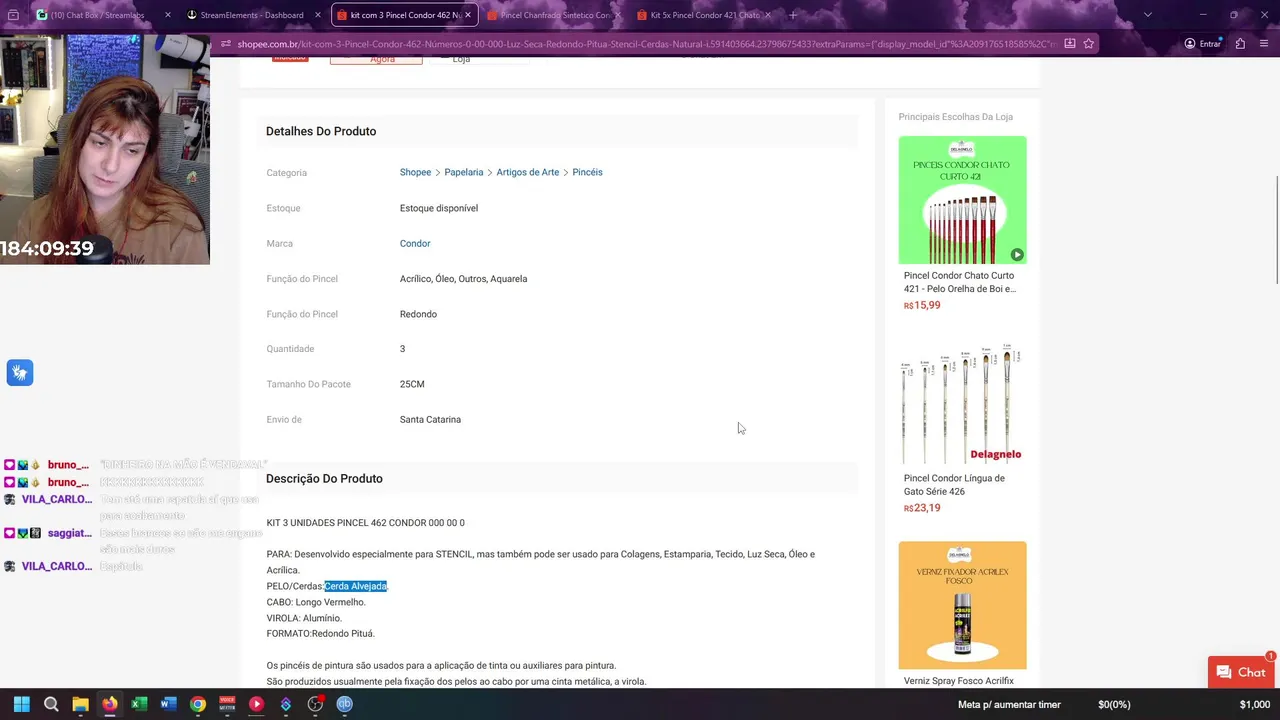Viewport: 1280px width, 720px height.
Task: Close the kit com 3 Pincel tab
Action: [x=467, y=15]
